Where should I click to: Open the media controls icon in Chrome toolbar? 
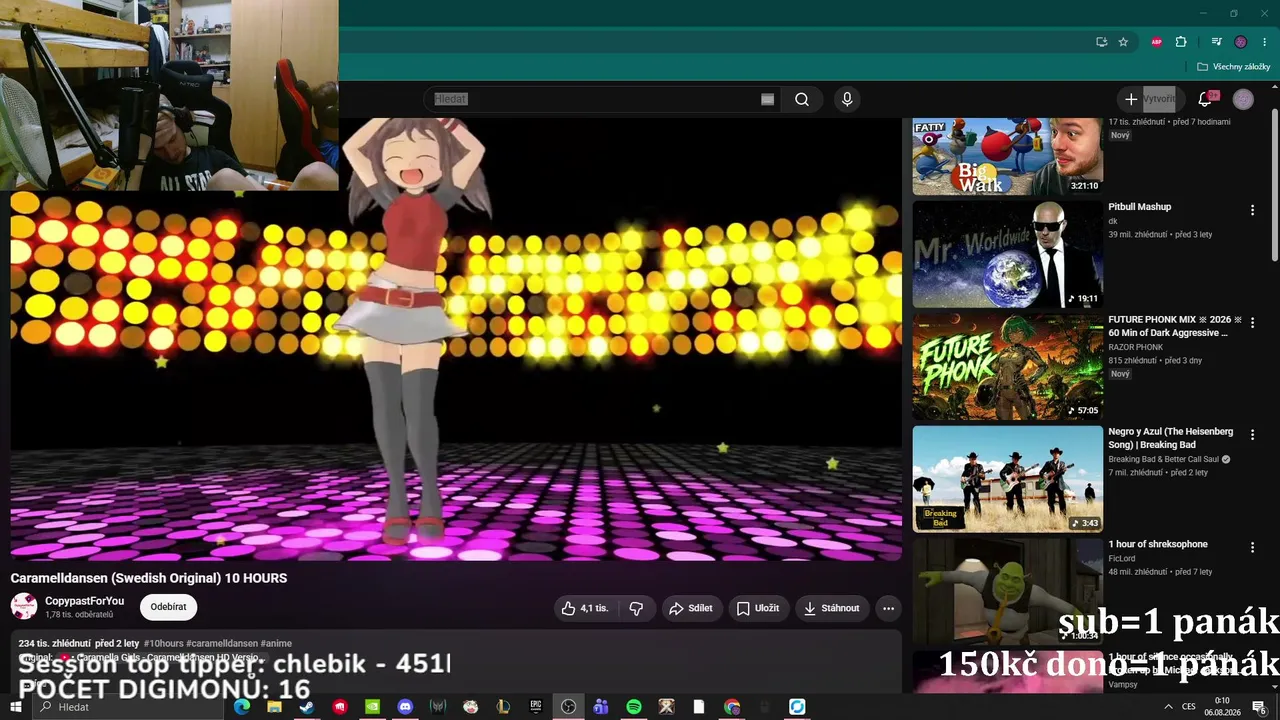click(1216, 42)
